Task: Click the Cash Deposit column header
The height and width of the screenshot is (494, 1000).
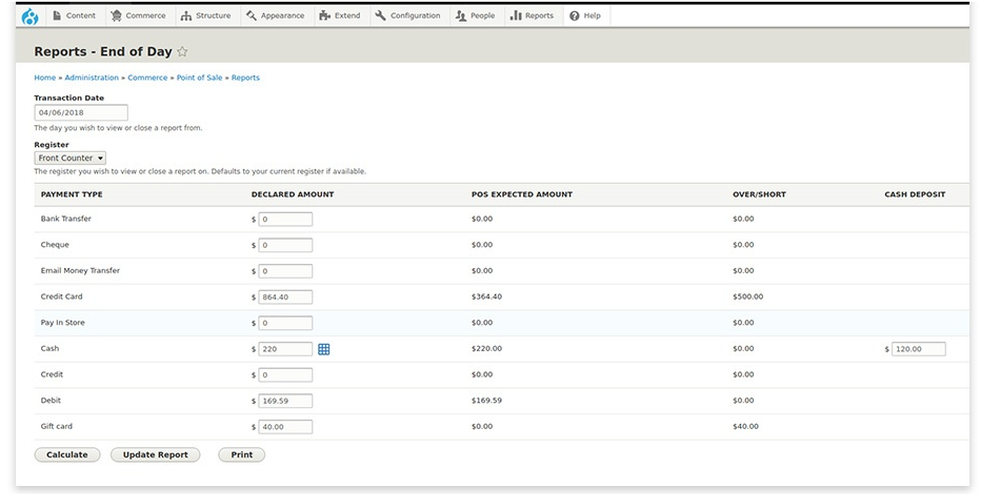Action: click(915, 194)
